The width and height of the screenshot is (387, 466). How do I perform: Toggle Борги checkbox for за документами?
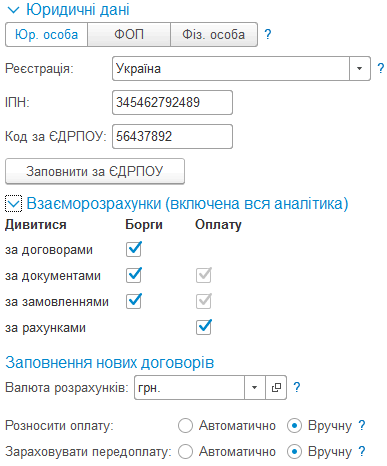coord(134,275)
